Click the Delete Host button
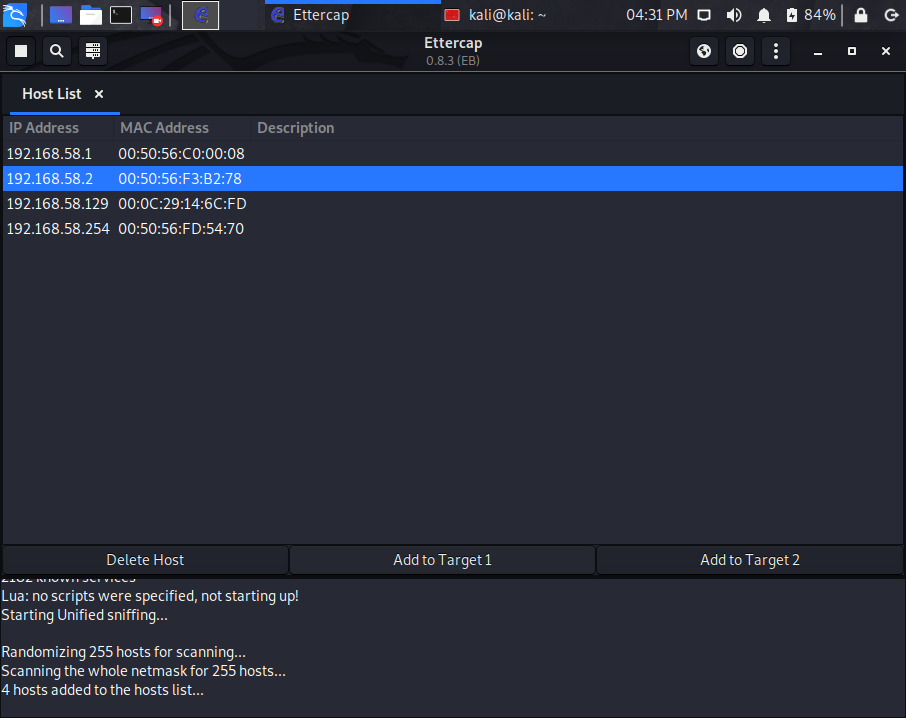 point(145,560)
